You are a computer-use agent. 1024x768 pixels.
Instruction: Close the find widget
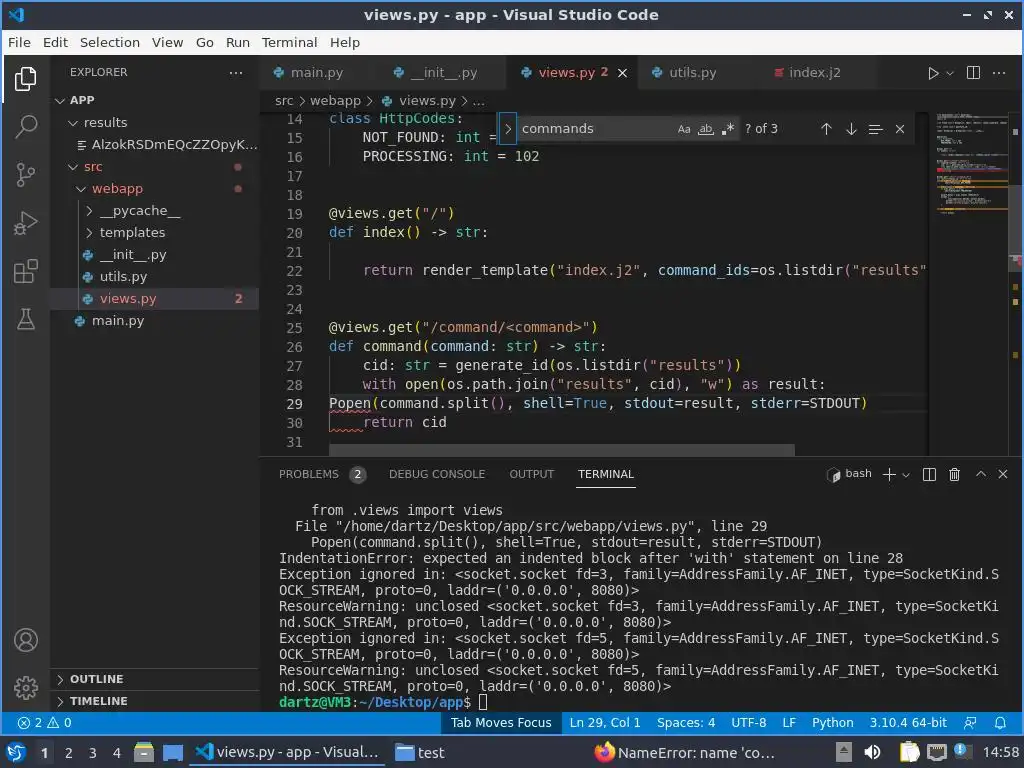[900, 129]
